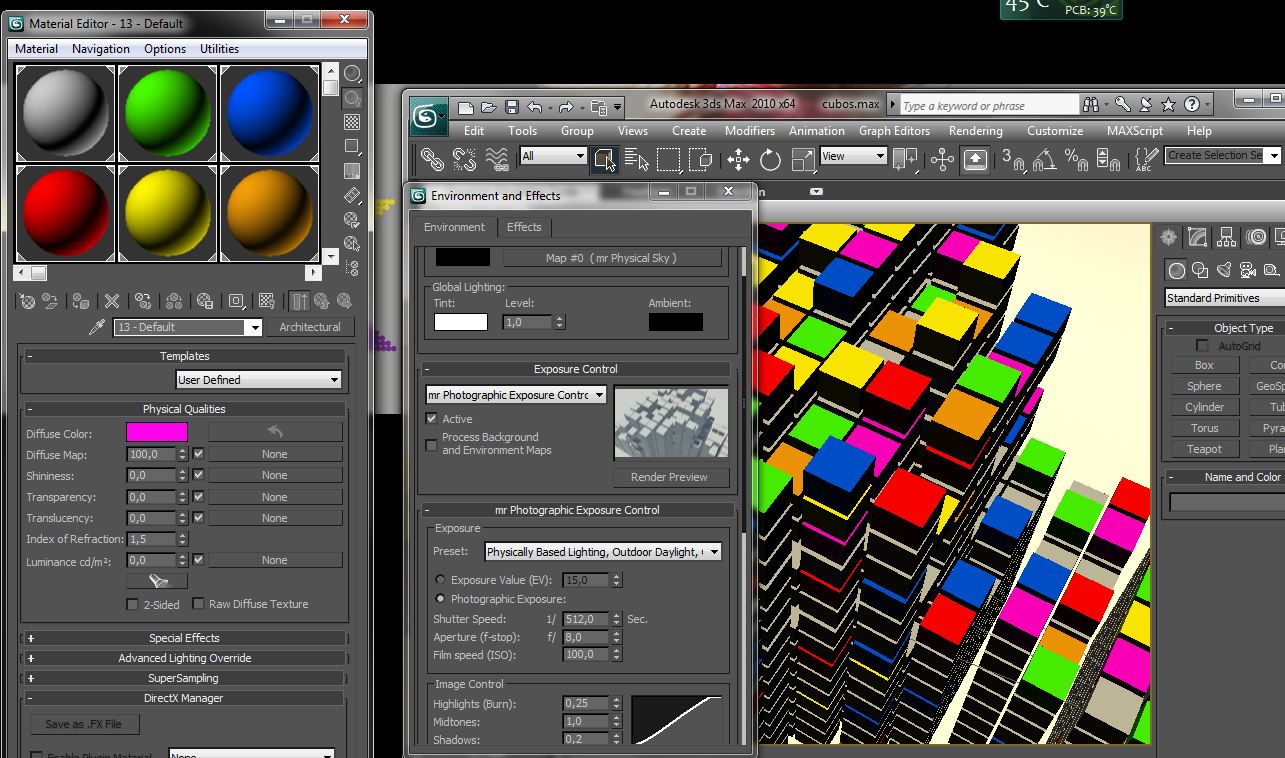Screen dimensions: 1285x758
Task: Toggle Backlight icon in Material Editor
Action: pyautogui.click(x=352, y=98)
